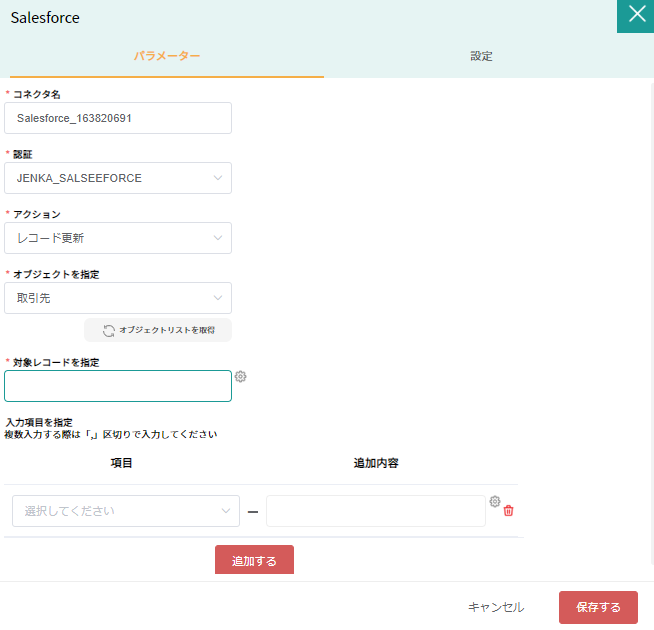Click the refresh icon in オブジェクトリストを取得 button
The width and height of the screenshot is (654, 630).
tap(108, 330)
